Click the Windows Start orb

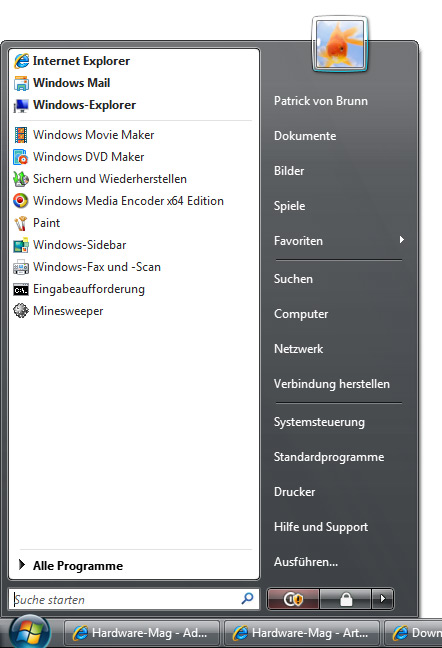(x=30, y=633)
